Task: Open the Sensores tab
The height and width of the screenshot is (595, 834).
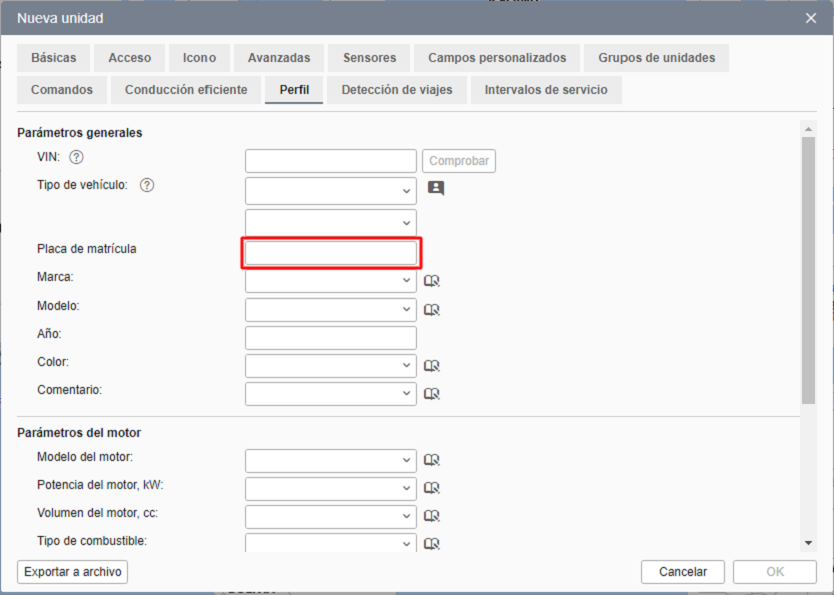Action: [369, 58]
